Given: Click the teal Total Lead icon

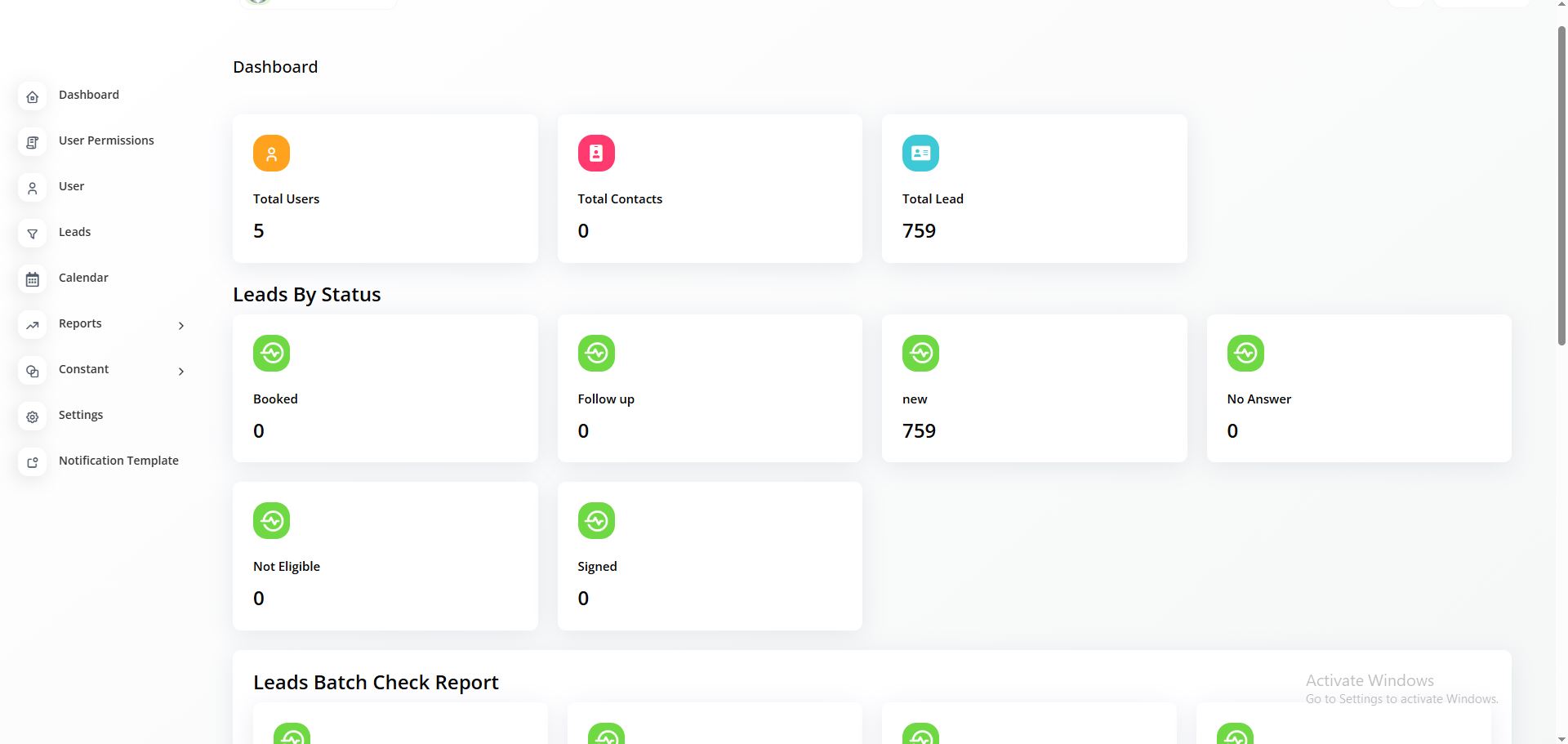Looking at the screenshot, I should 920,154.
